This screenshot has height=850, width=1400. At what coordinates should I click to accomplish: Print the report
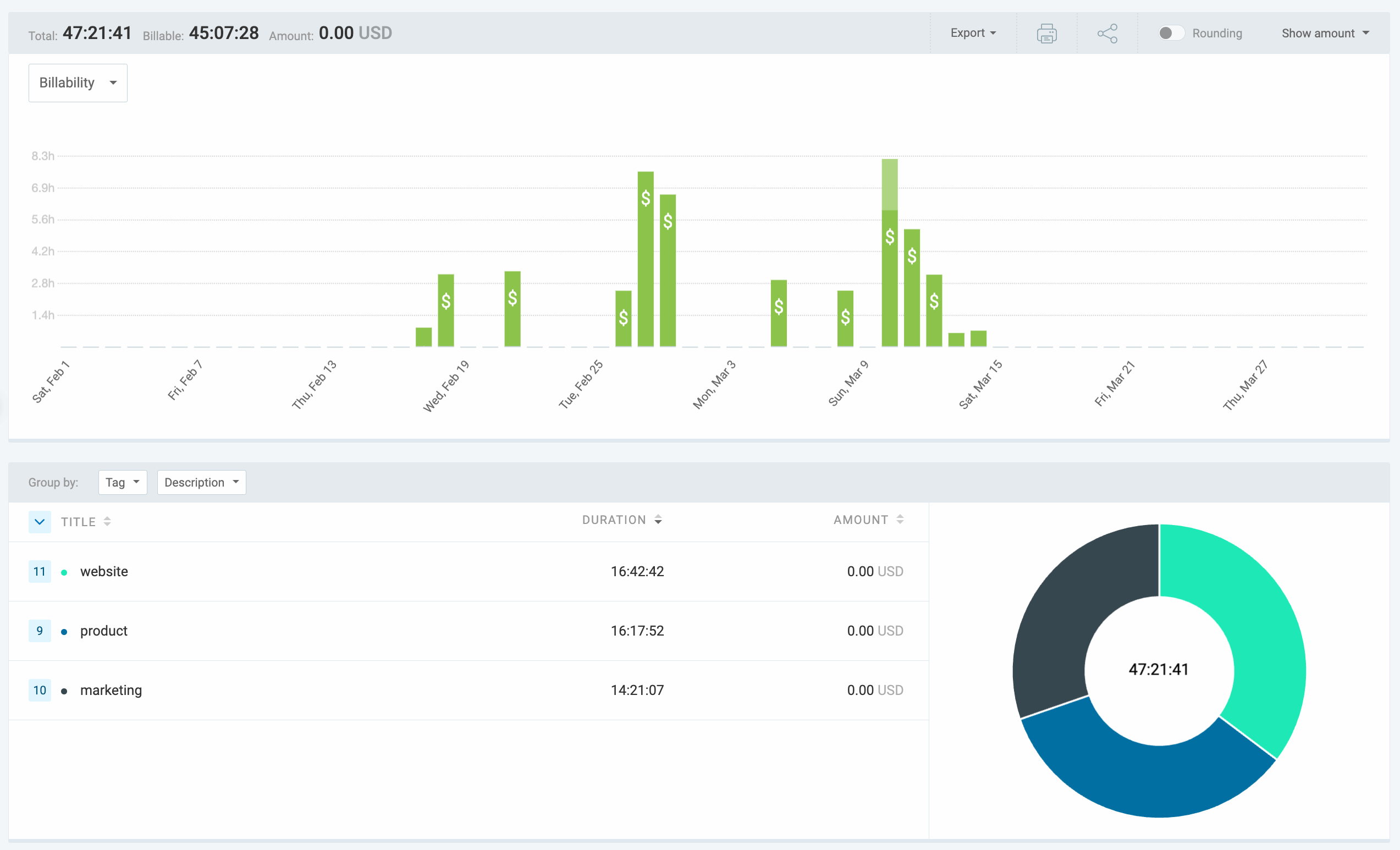(1047, 33)
